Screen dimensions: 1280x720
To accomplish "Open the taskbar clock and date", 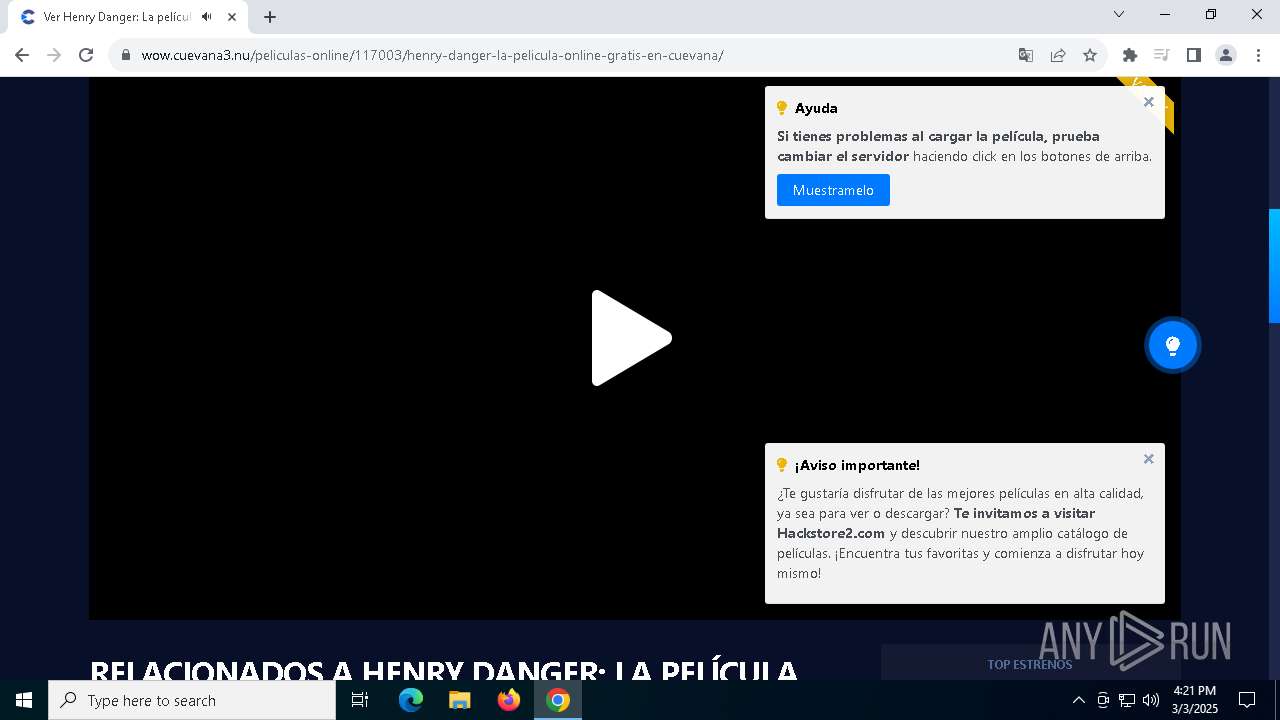I will [x=1194, y=700].
